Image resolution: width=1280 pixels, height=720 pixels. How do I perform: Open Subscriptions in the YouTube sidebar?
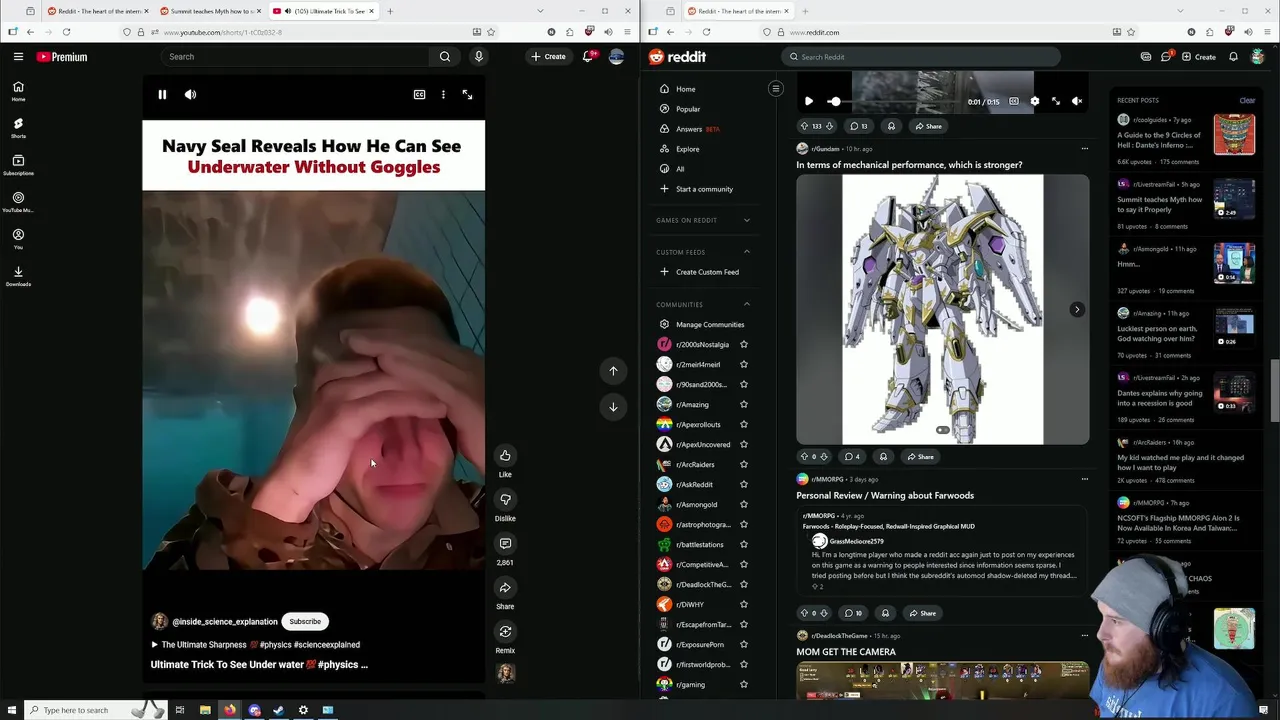point(18,165)
